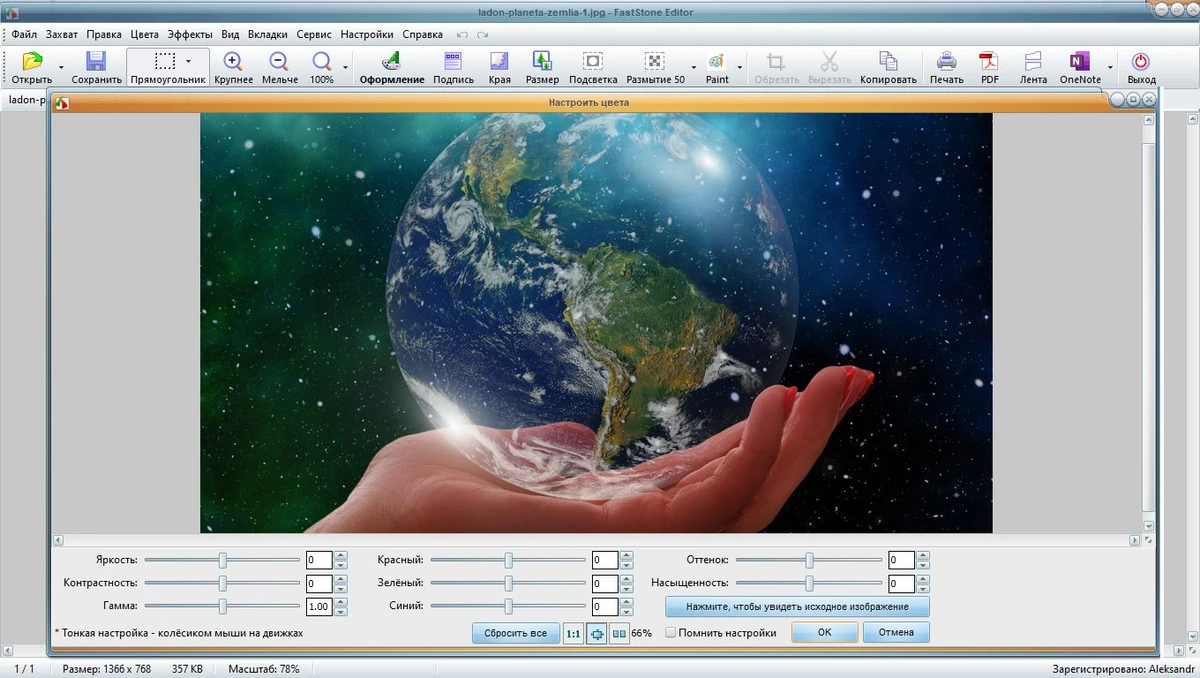Set zoom with the 100% magnifier icon
1200x678 pixels.
click(322, 62)
